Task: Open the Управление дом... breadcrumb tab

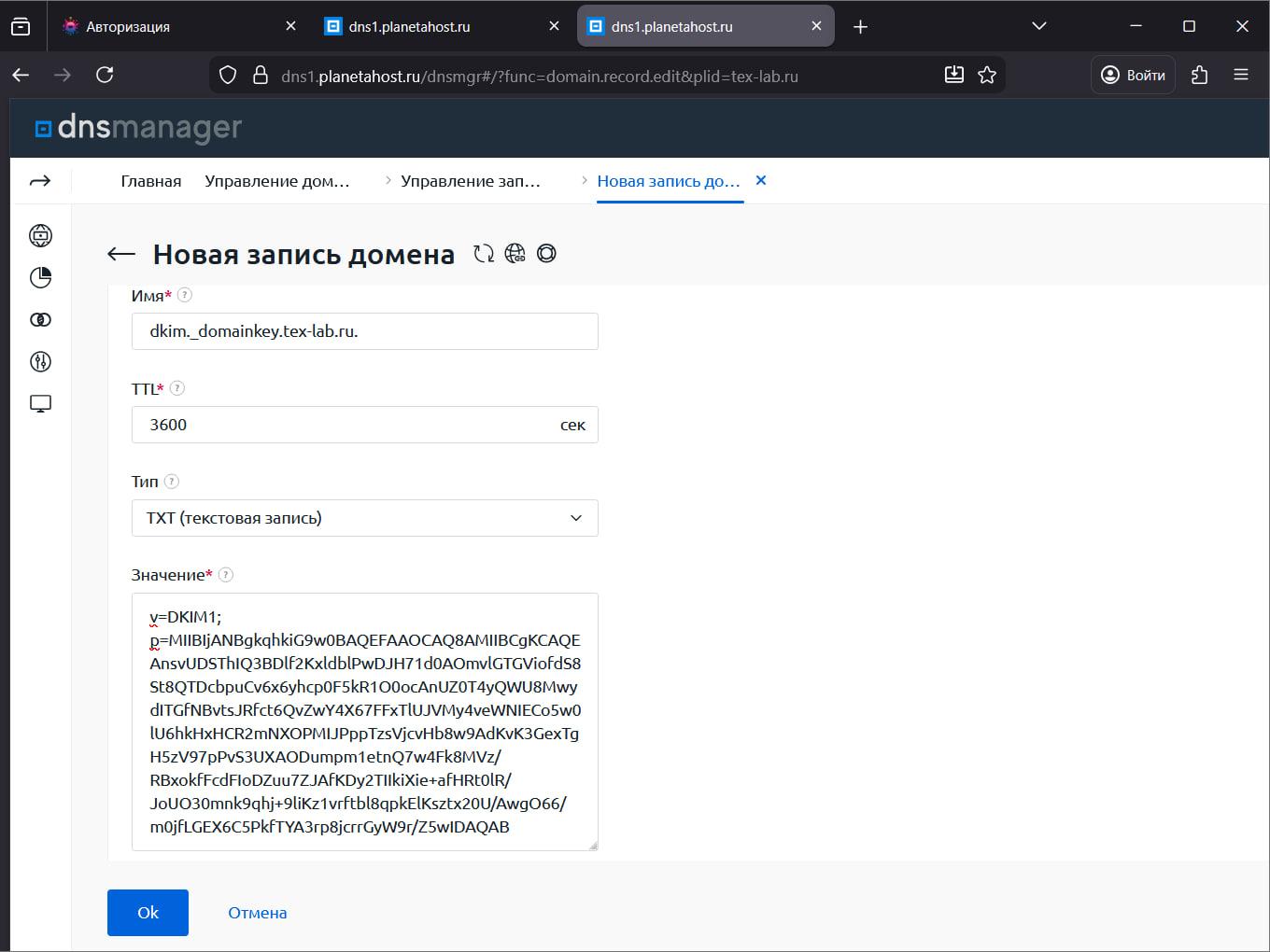Action: (278, 180)
